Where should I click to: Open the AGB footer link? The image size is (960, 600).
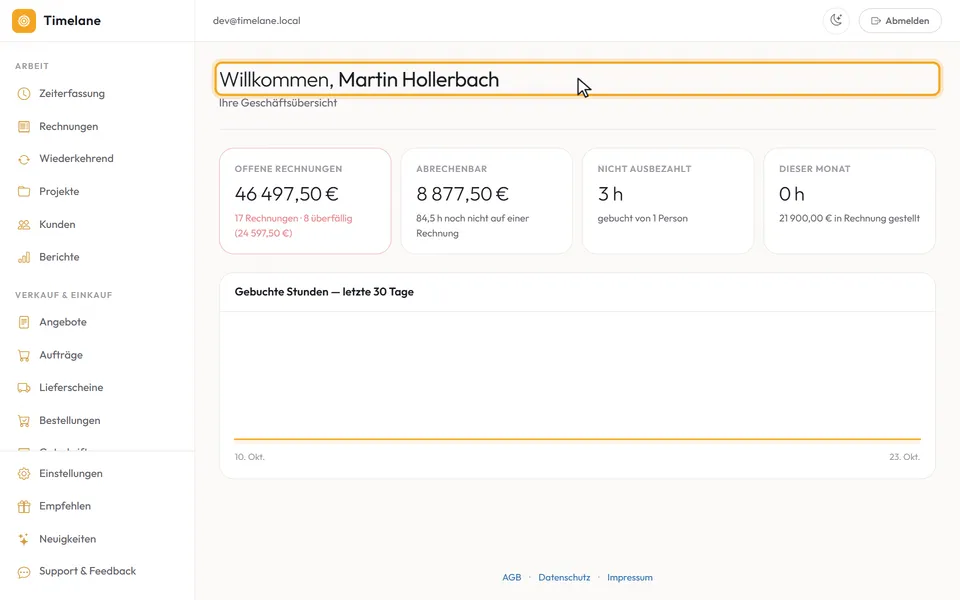click(x=512, y=577)
